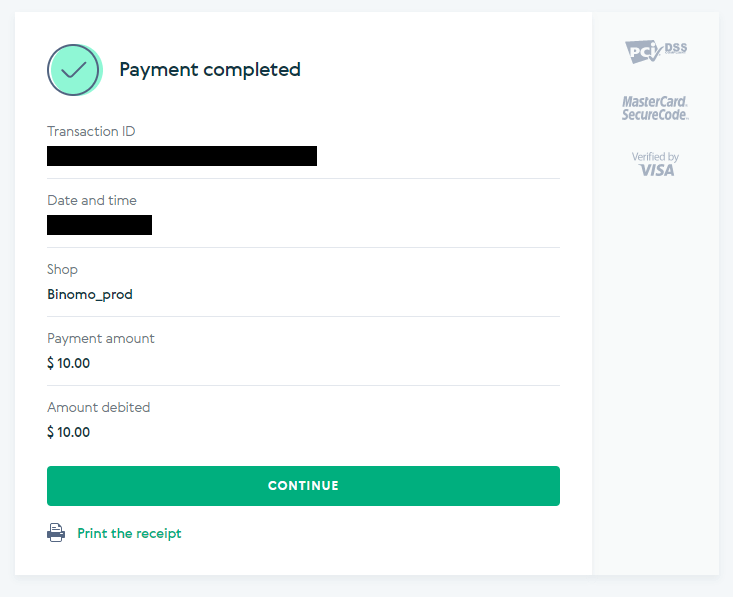Click the PCI DSS security logo
The width and height of the screenshot is (733, 597).
pyautogui.click(x=655, y=50)
